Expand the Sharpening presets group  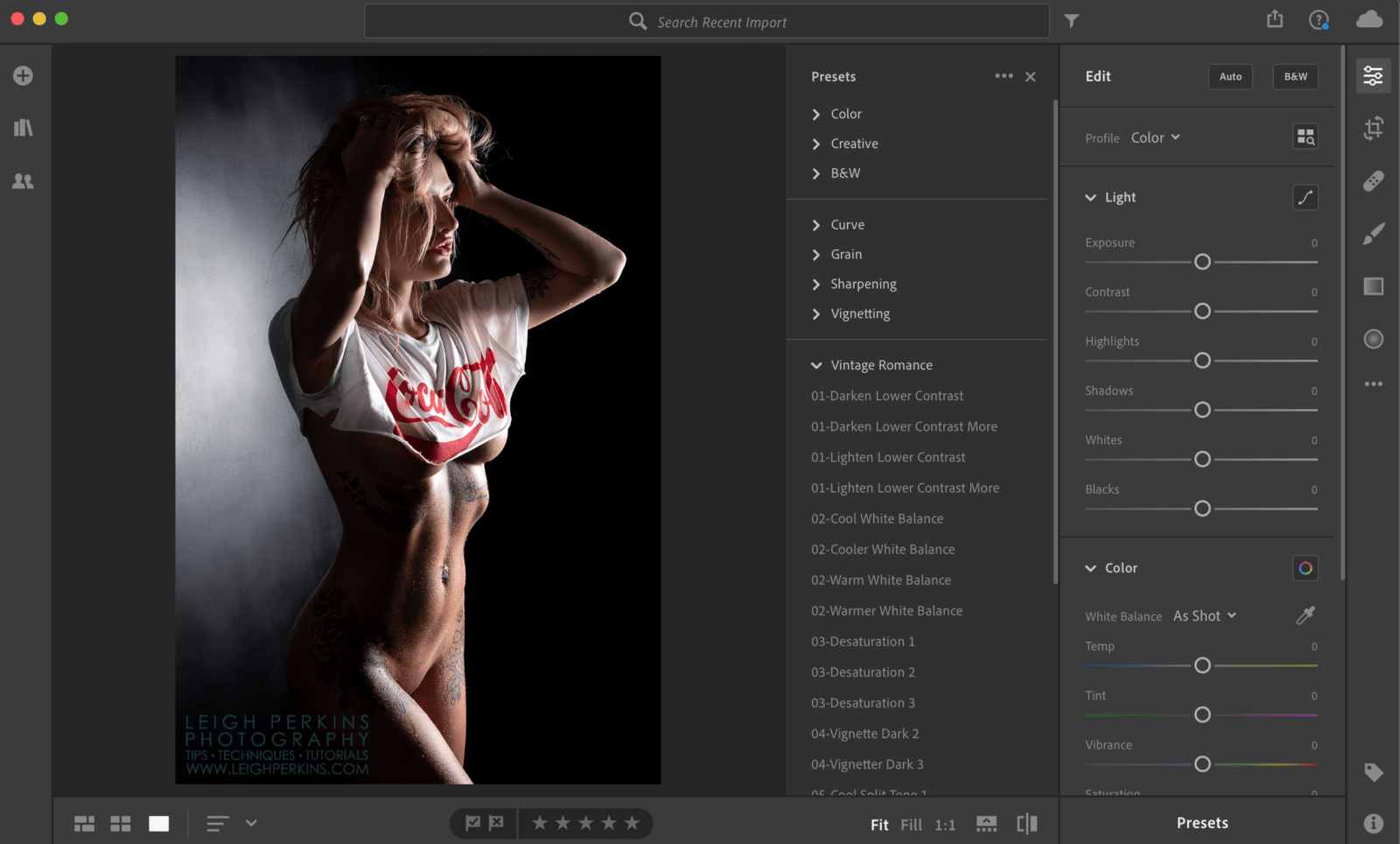tap(854, 285)
